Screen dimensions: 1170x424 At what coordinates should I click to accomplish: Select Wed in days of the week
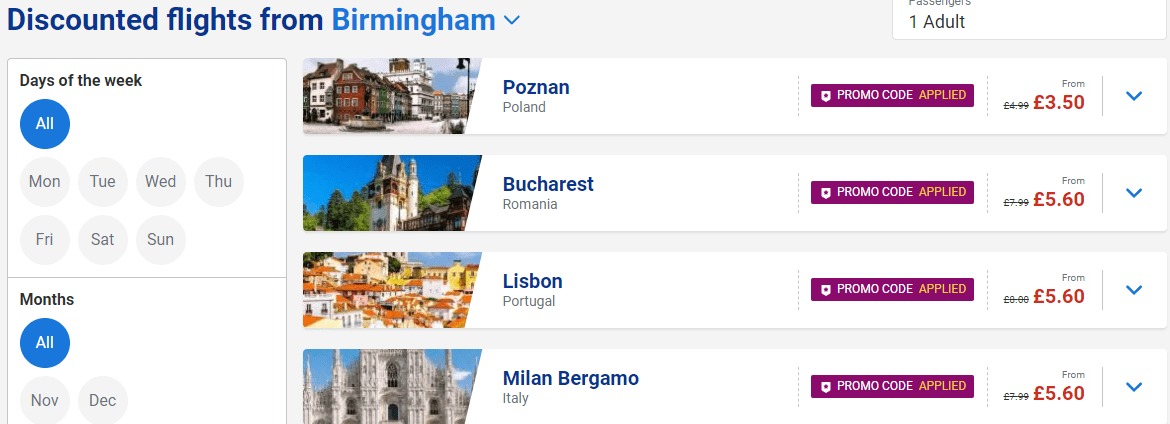point(160,181)
